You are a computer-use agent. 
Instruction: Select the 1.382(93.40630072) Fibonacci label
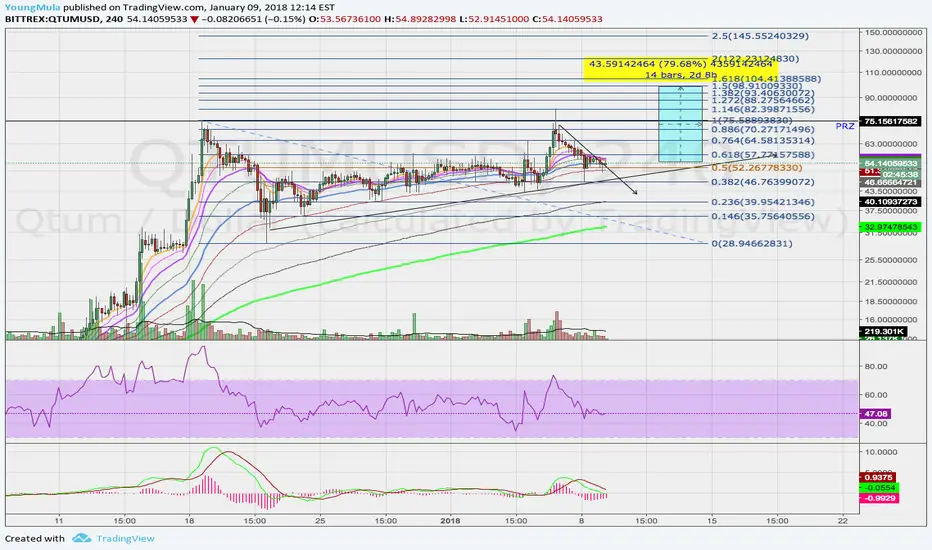coord(763,93)
